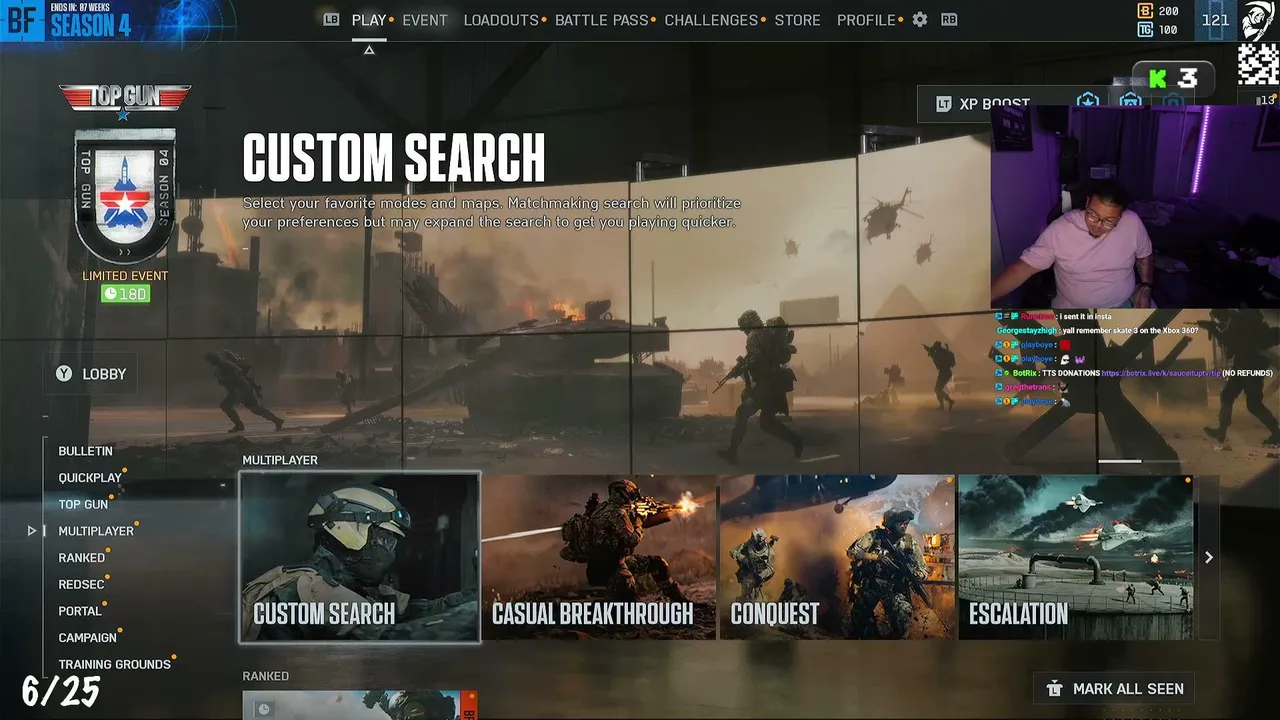Image resolution: width=1280 pixels, height=720 pixels.
Task: Select QUICKPLAY in the side menu
Action: 90,478
